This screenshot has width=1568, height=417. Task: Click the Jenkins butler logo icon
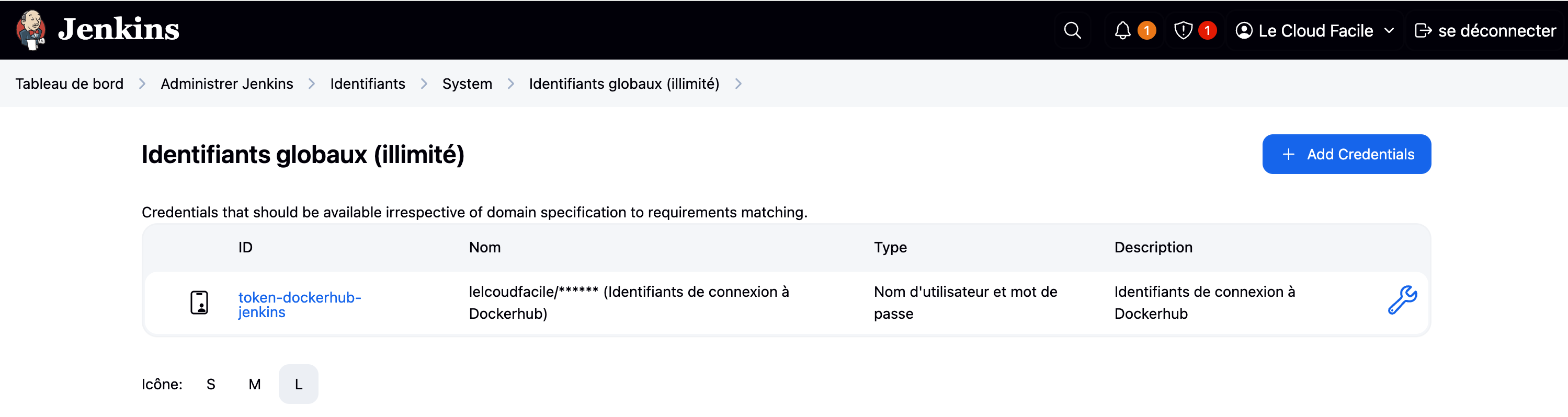point(30,30)
